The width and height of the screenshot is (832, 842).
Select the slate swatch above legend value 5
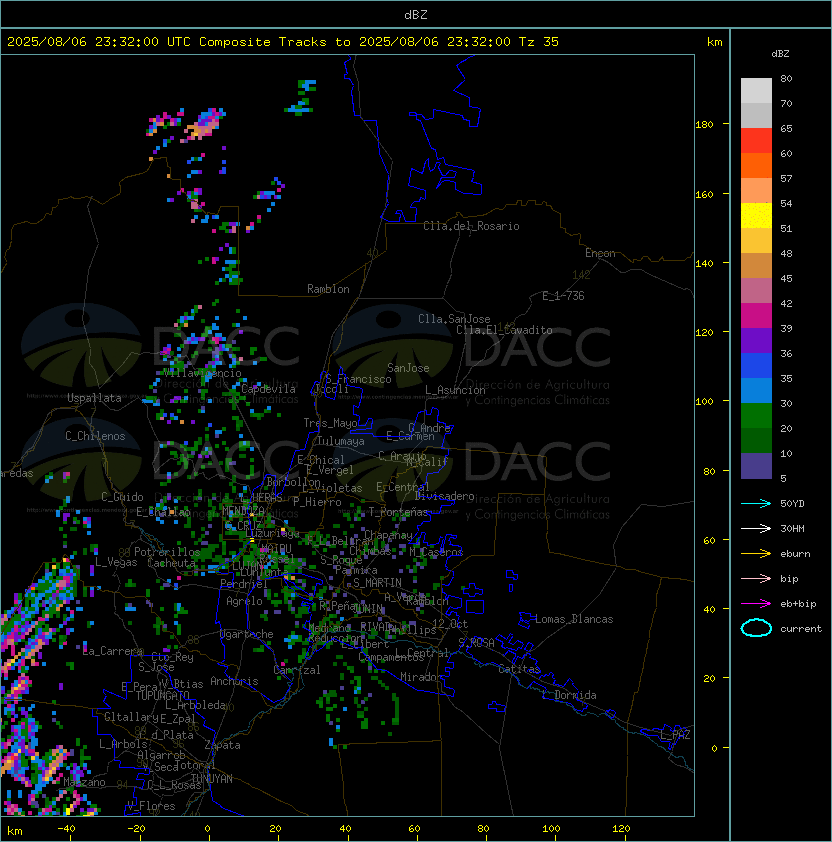756,466
